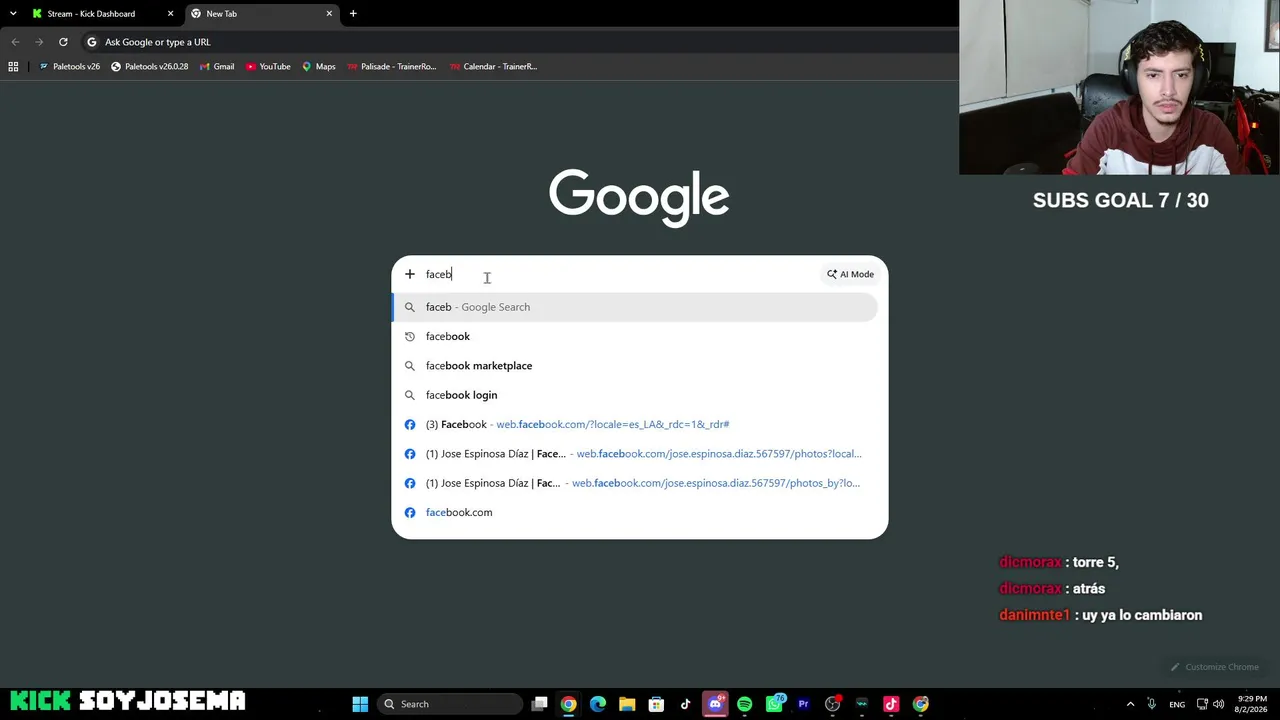Viewport: 1280px width, 720px height.
Task: Open the black TikTok taskbar icon
Action: point(685,704)
